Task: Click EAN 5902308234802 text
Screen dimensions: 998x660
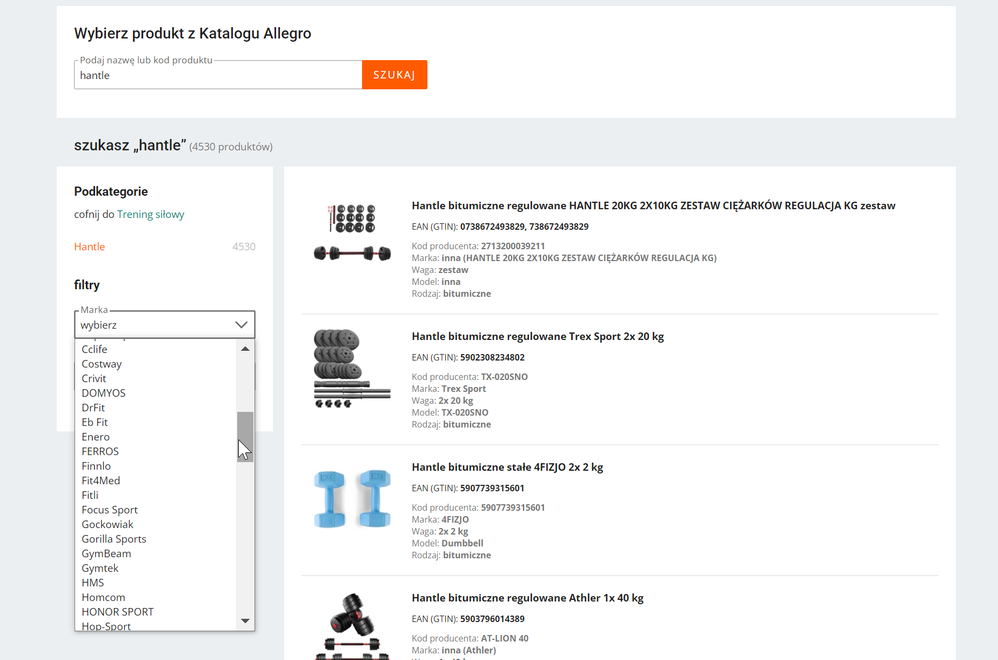Action: [x=493, y=358]
